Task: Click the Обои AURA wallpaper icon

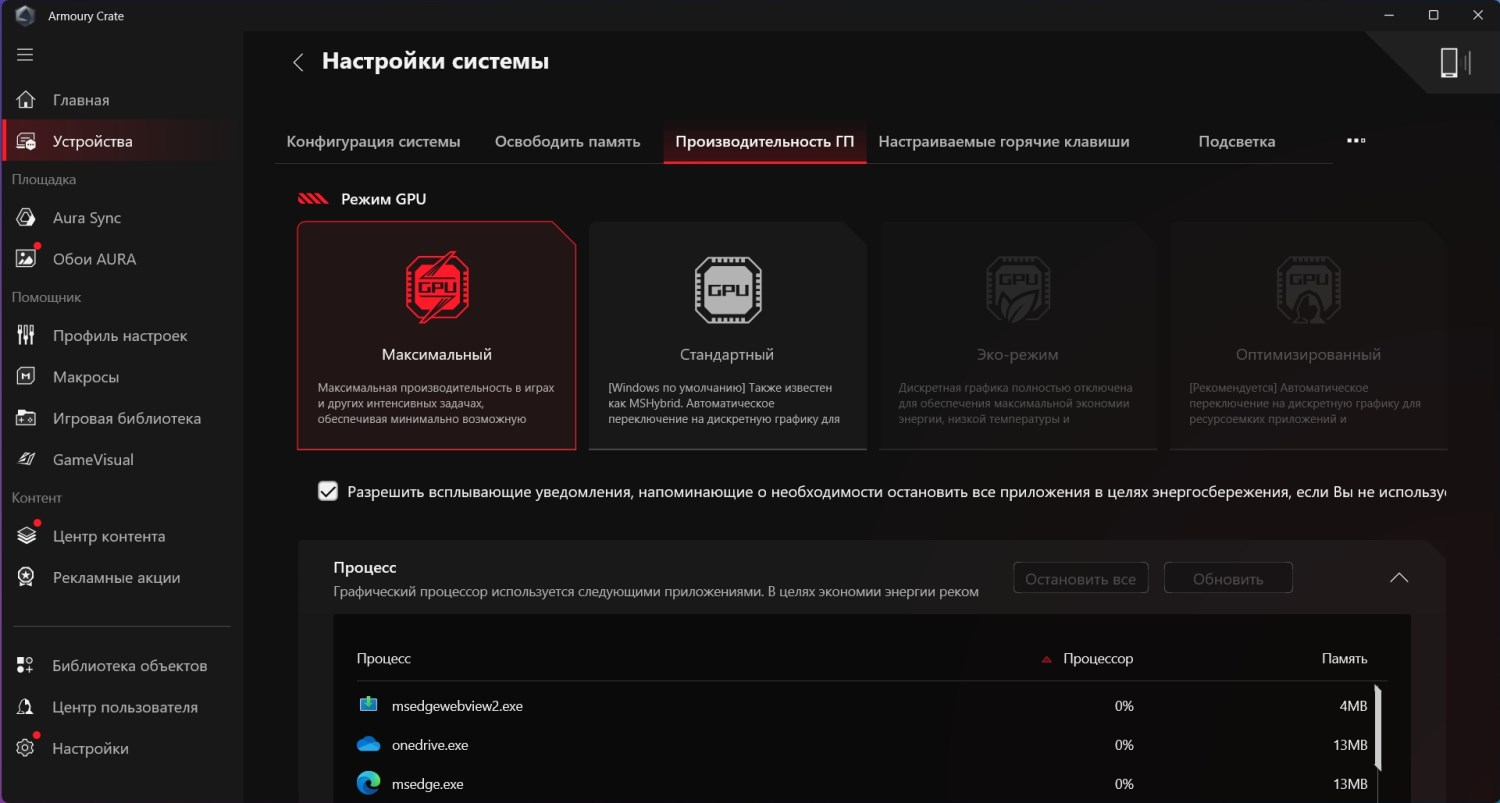Action: point(27,259)
